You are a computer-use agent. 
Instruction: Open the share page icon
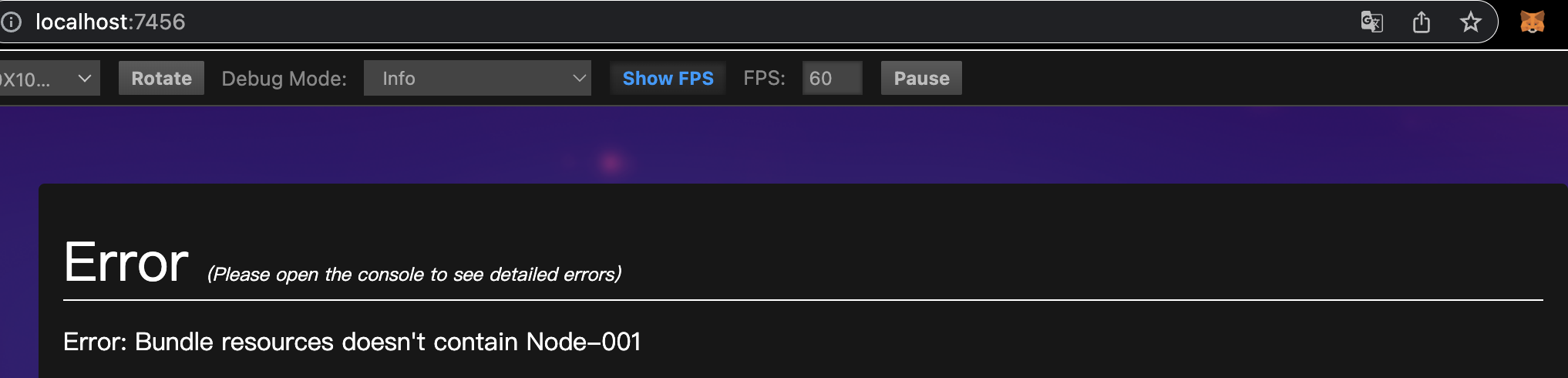(1421, 22)
